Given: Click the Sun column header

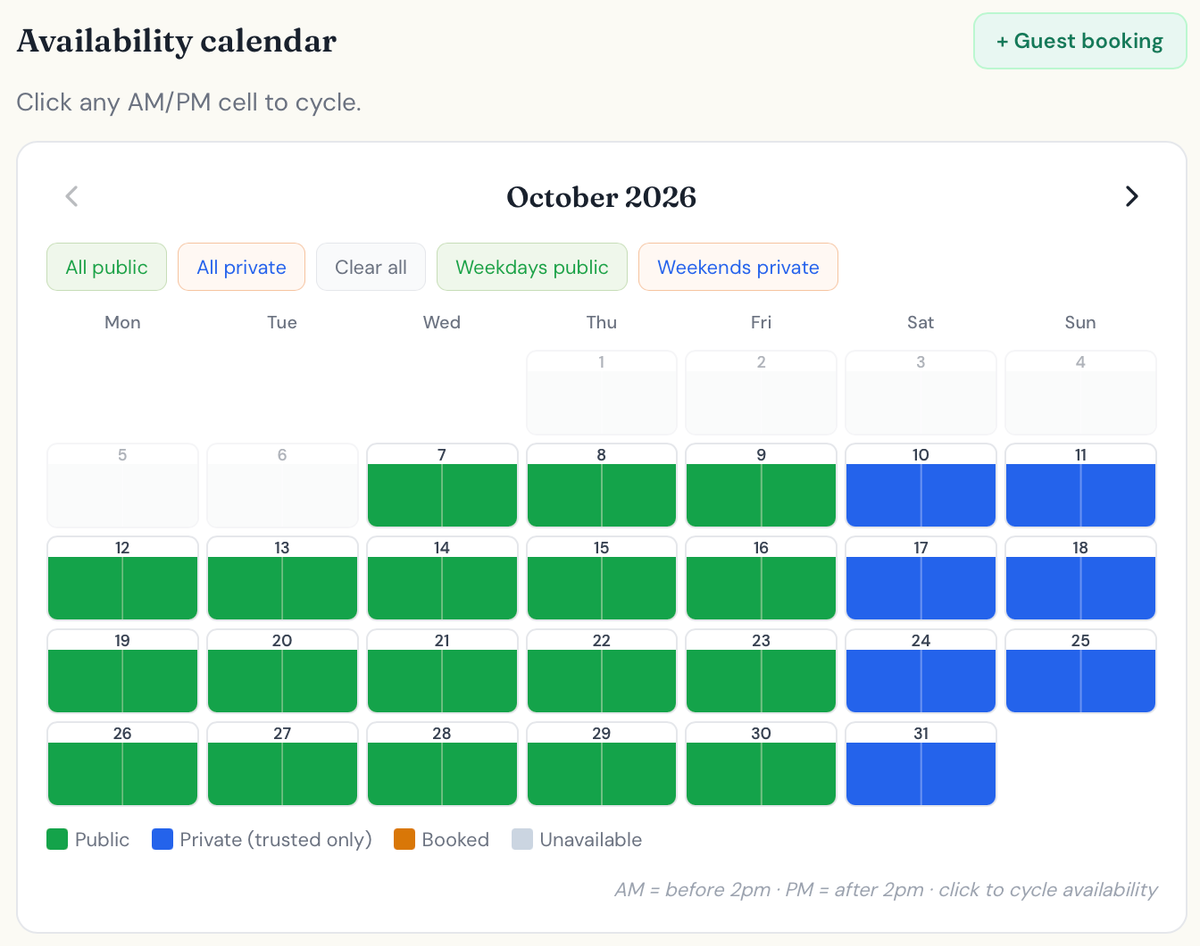Looking at the screenshot, I should tap(1081, 322).
